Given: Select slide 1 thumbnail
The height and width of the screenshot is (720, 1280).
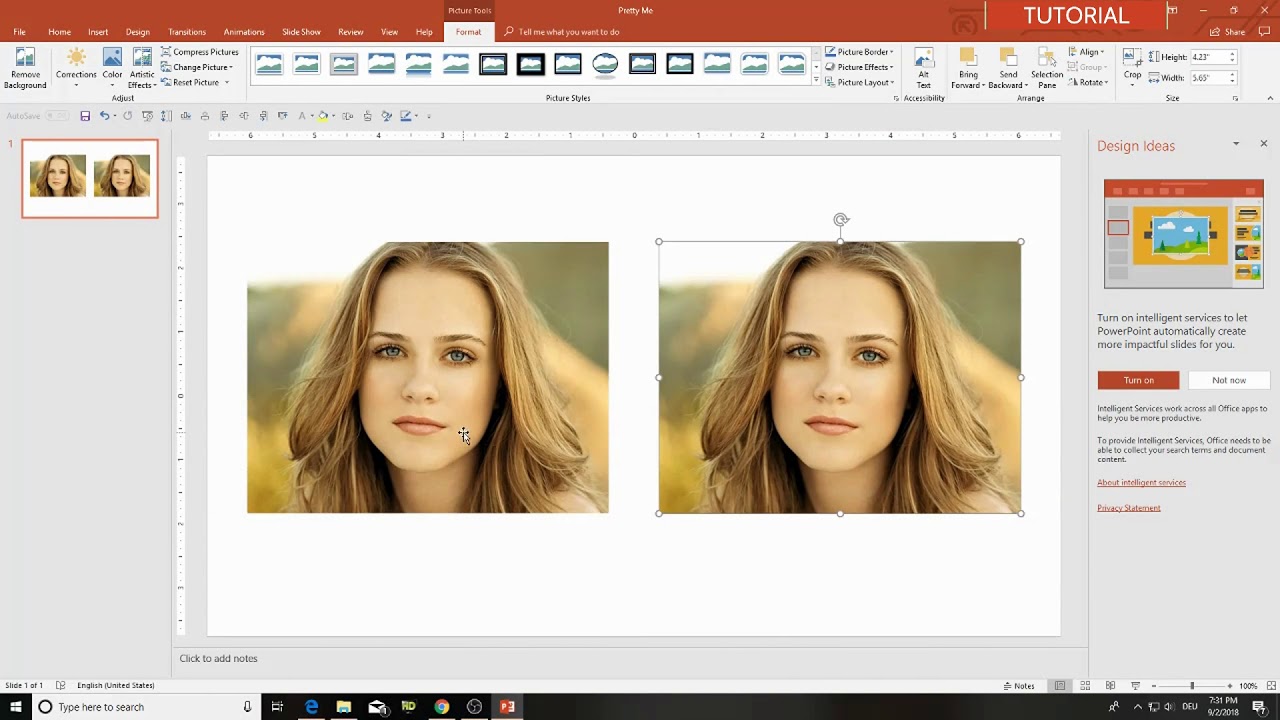Looking at the screenshot, I should [90, 178].
